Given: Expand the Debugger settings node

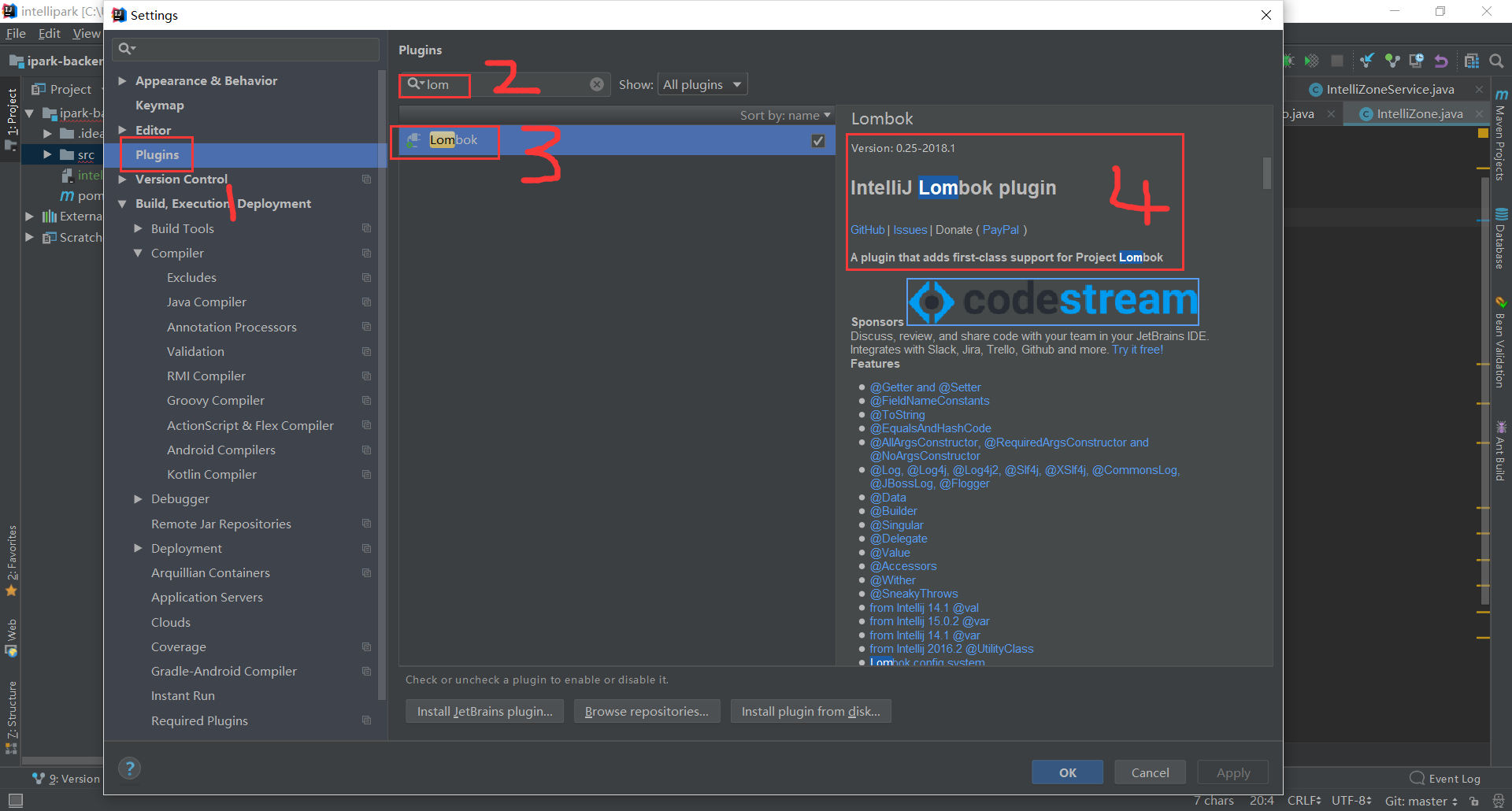Looking at the screenshot, I should click(x=138, y=498).
